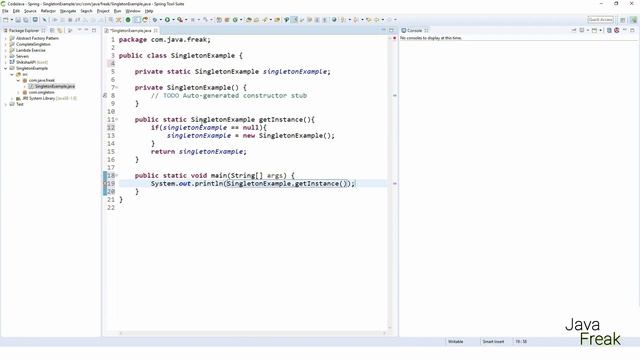Open the Open Console dropdown arrow
Viewport: 640px width, 360px height.
[x=600, y=30]
